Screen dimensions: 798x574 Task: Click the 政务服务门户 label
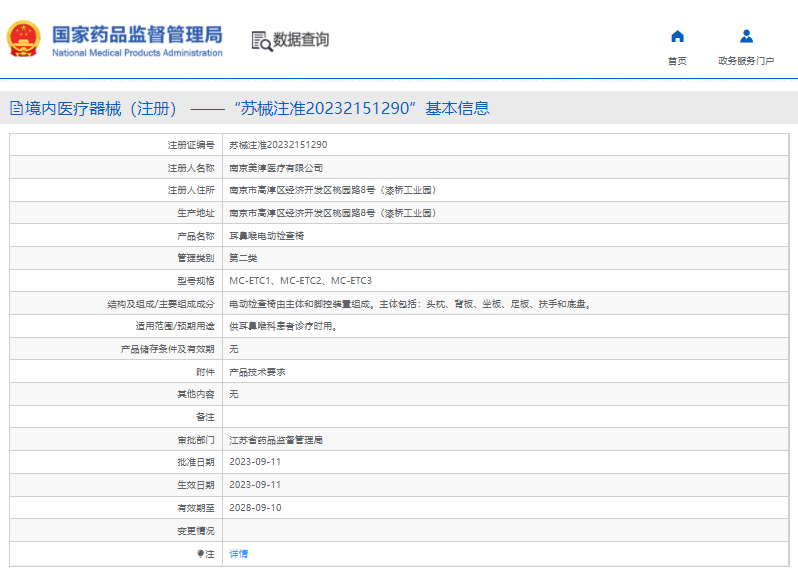(x=746, y=61)
